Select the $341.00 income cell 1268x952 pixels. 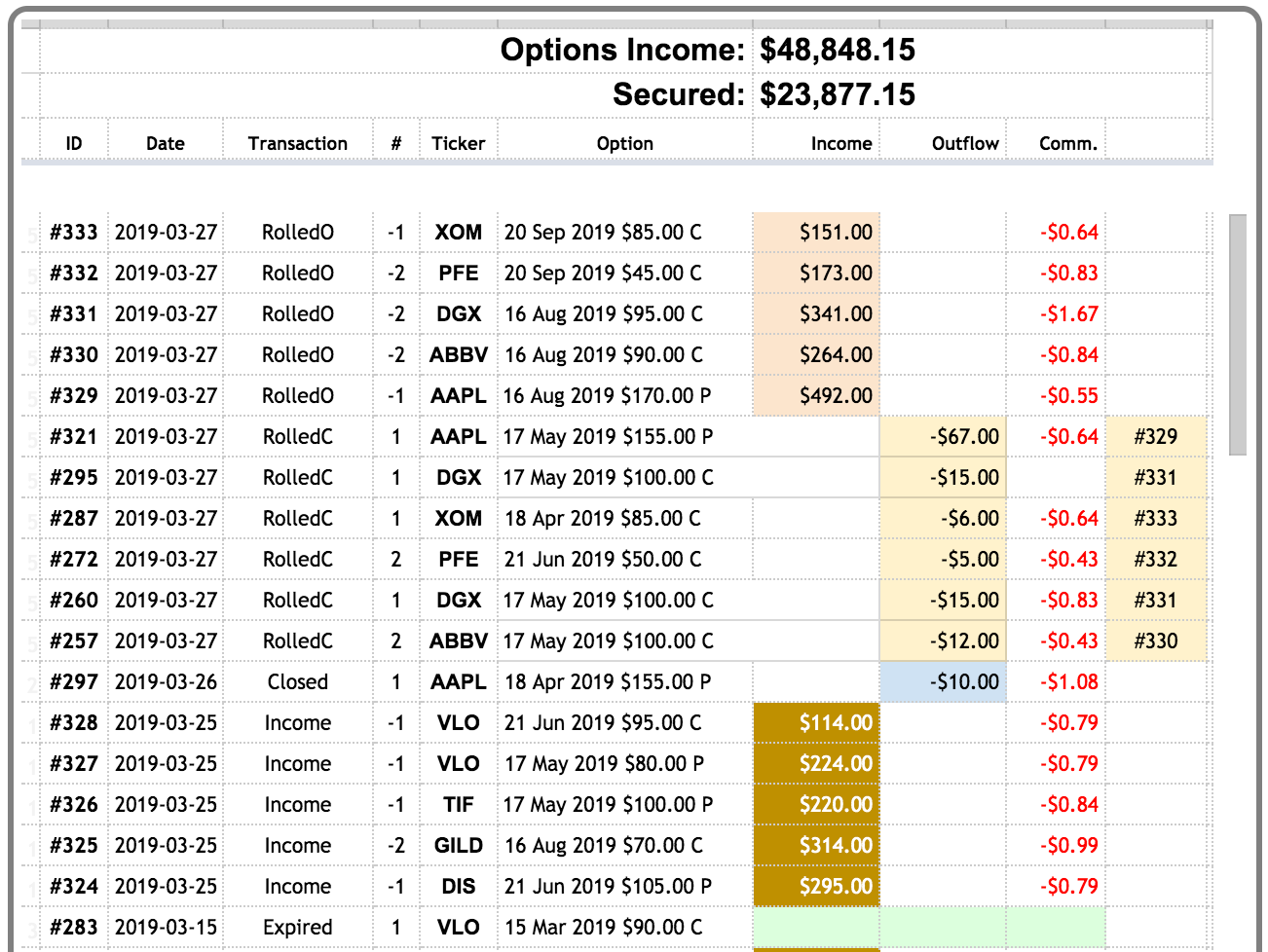click(x=816, y=314)
